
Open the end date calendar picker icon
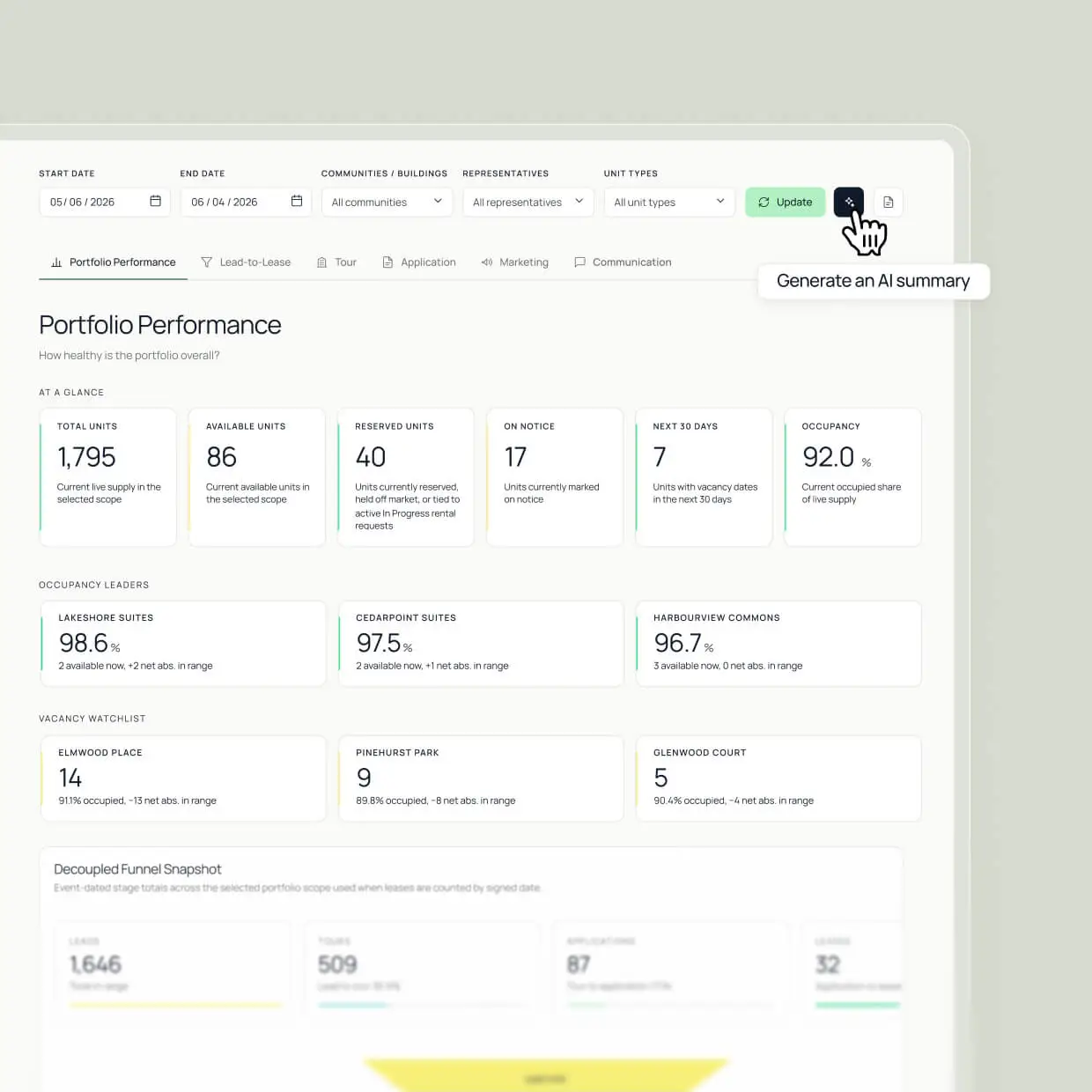click(297, 202)
